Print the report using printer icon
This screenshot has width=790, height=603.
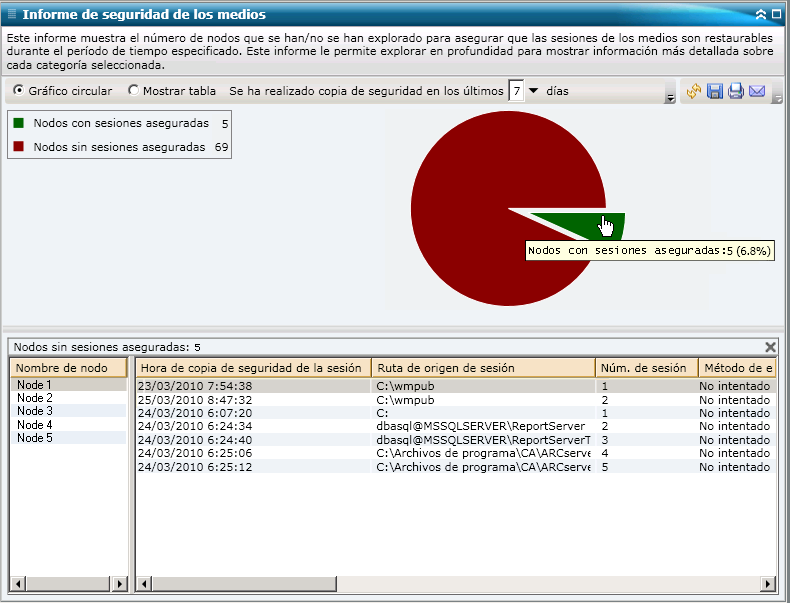(736, 91)
